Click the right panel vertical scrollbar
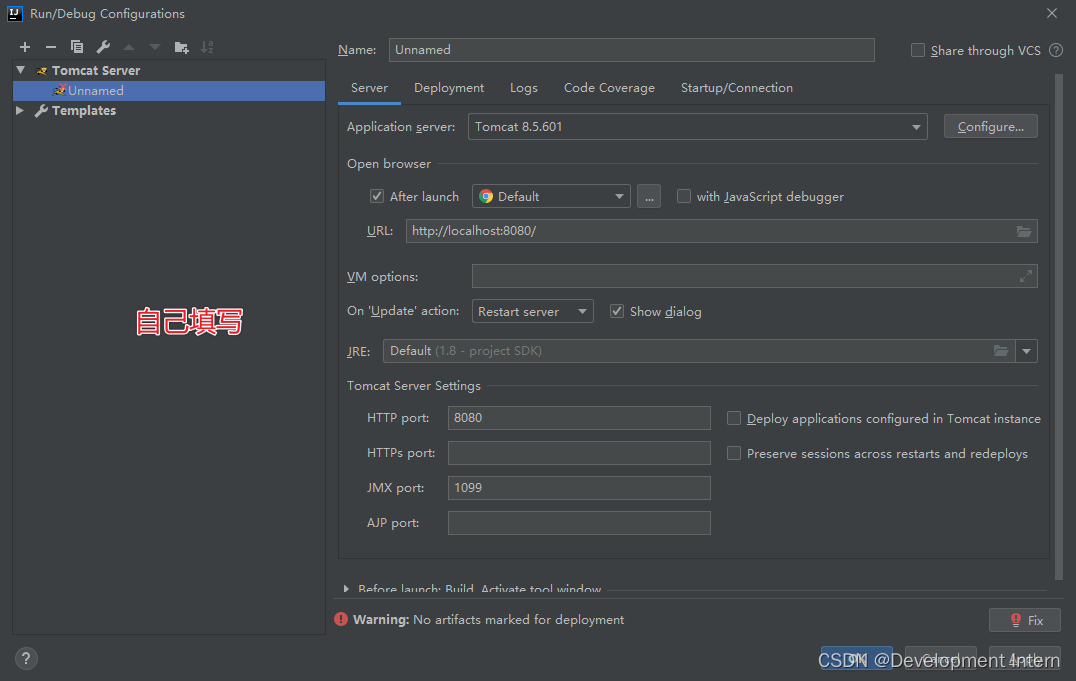This screenshot has width=1076, height=681. pyautogui.click(x=1059, y=326)
